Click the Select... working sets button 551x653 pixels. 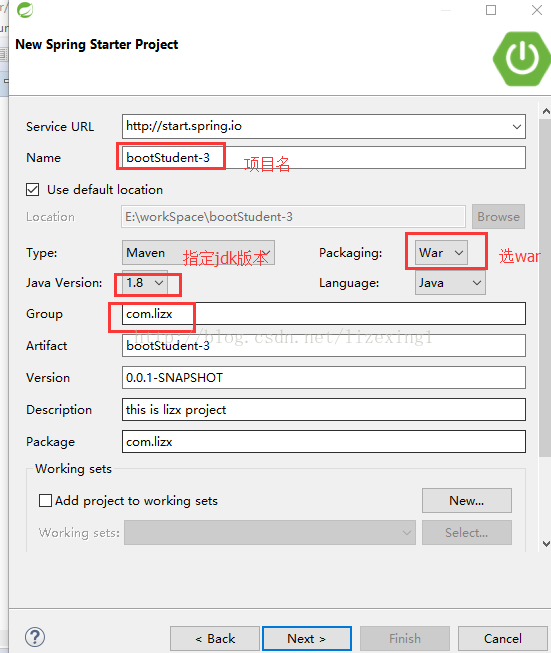(466, 532)
